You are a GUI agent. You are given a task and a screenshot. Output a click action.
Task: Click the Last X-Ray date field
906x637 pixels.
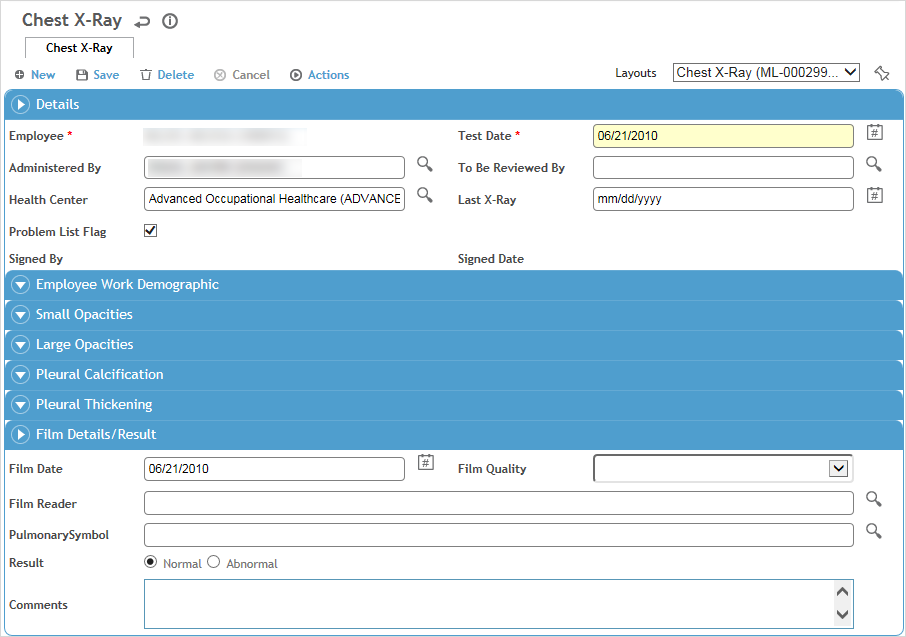click(x=723, y=199)
